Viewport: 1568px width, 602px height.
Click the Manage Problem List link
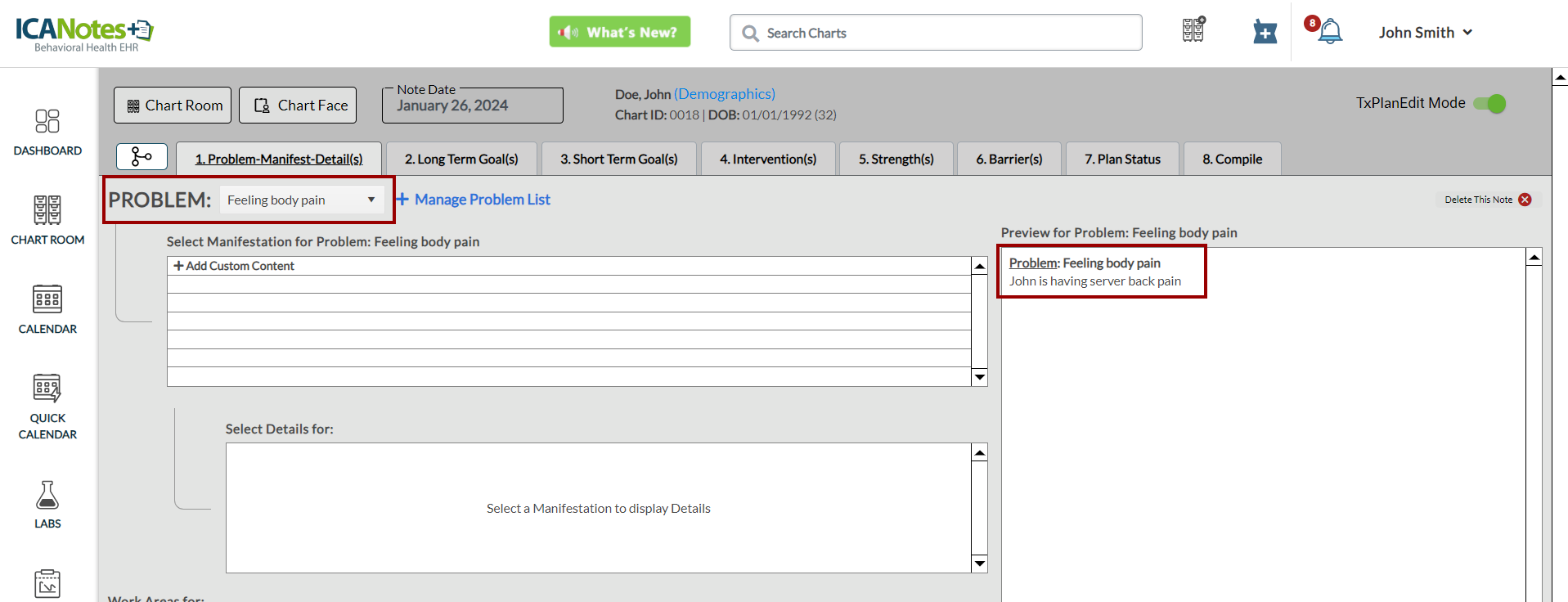point(482,200)
